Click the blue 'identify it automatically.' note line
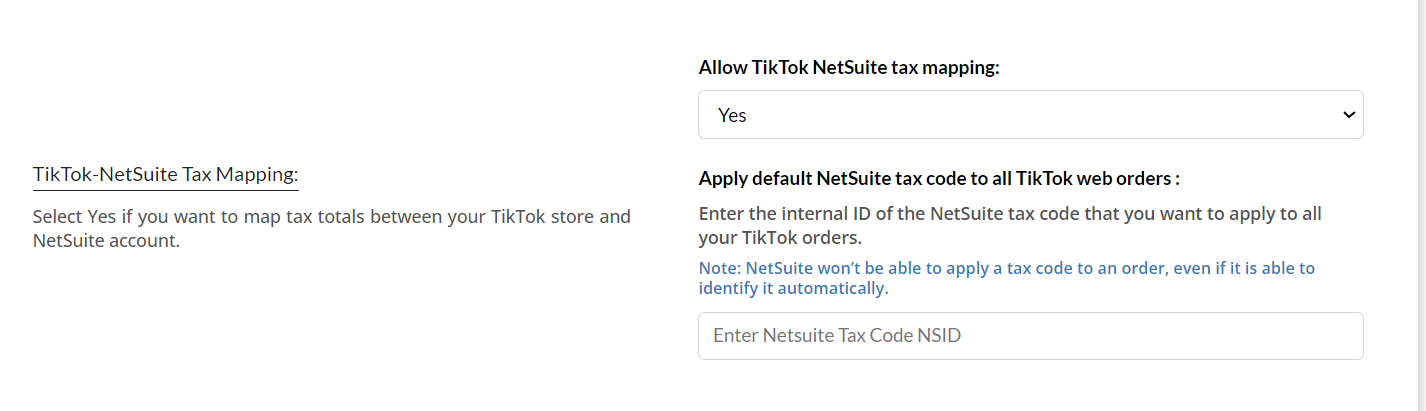Screen dimensions: 1426x411 [793, 289]
